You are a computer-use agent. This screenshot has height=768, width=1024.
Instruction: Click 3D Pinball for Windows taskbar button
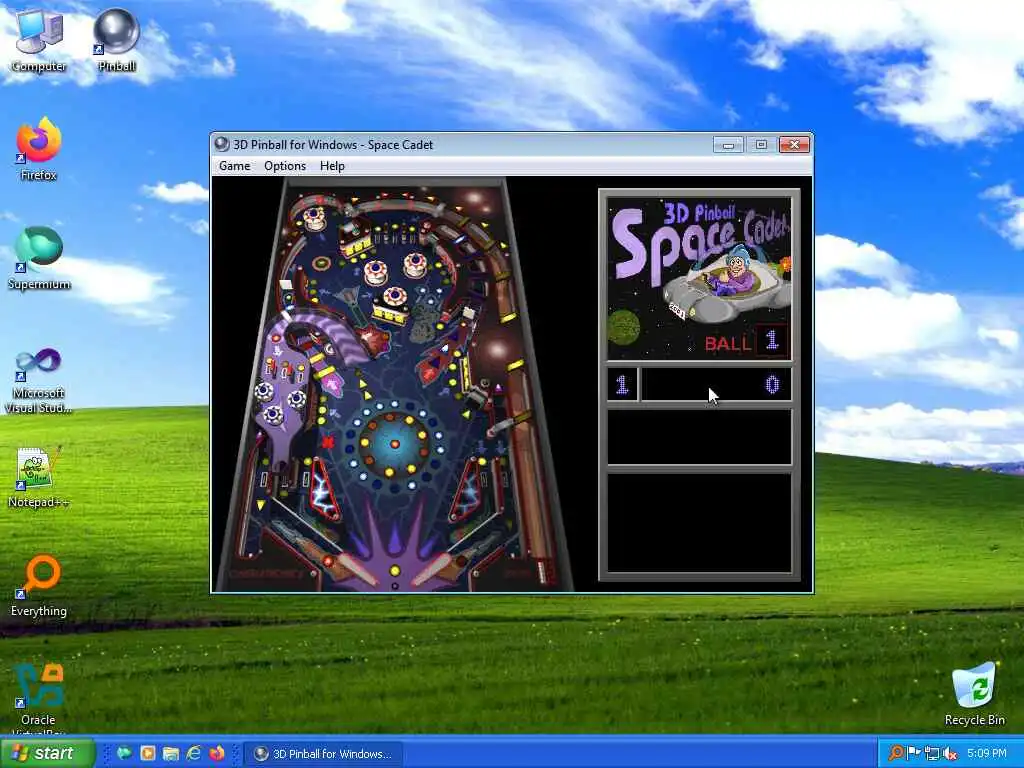coord(323,754)
